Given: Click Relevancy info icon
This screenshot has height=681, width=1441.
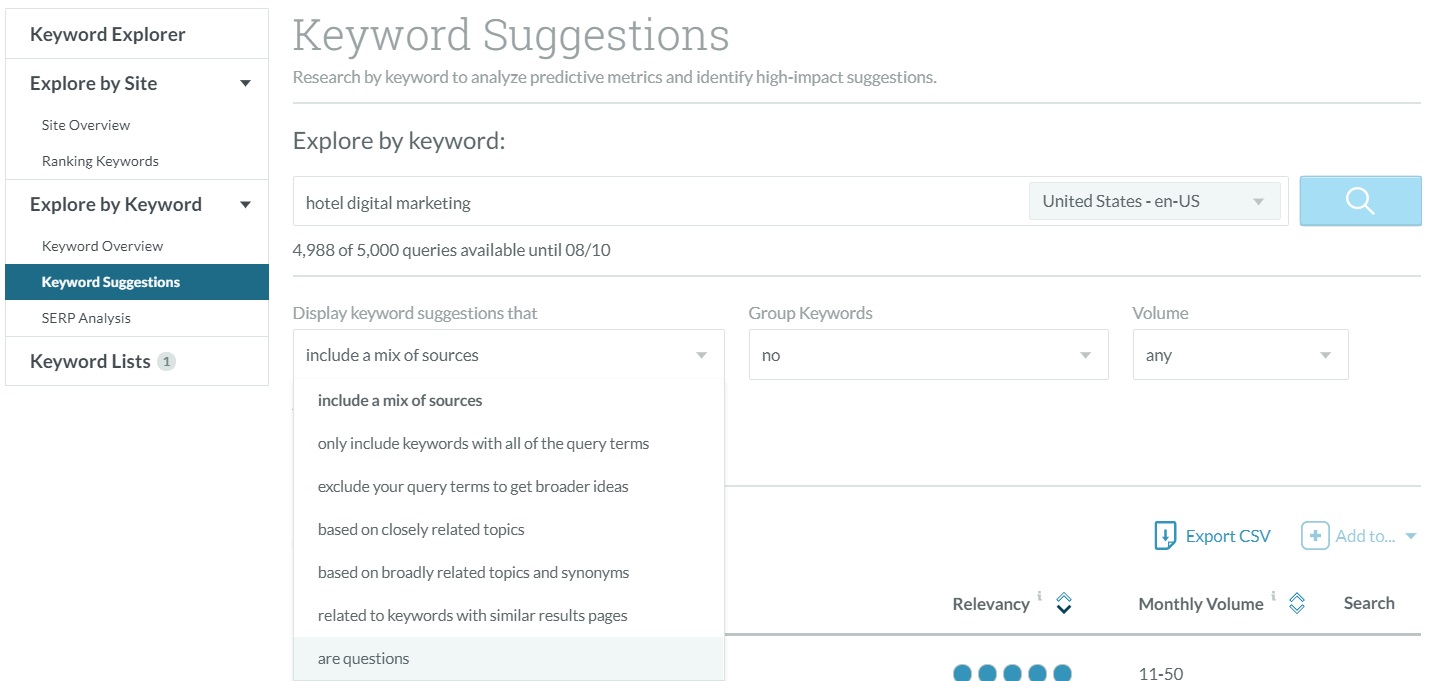Looking at the screenshot, I should 1039,596.
